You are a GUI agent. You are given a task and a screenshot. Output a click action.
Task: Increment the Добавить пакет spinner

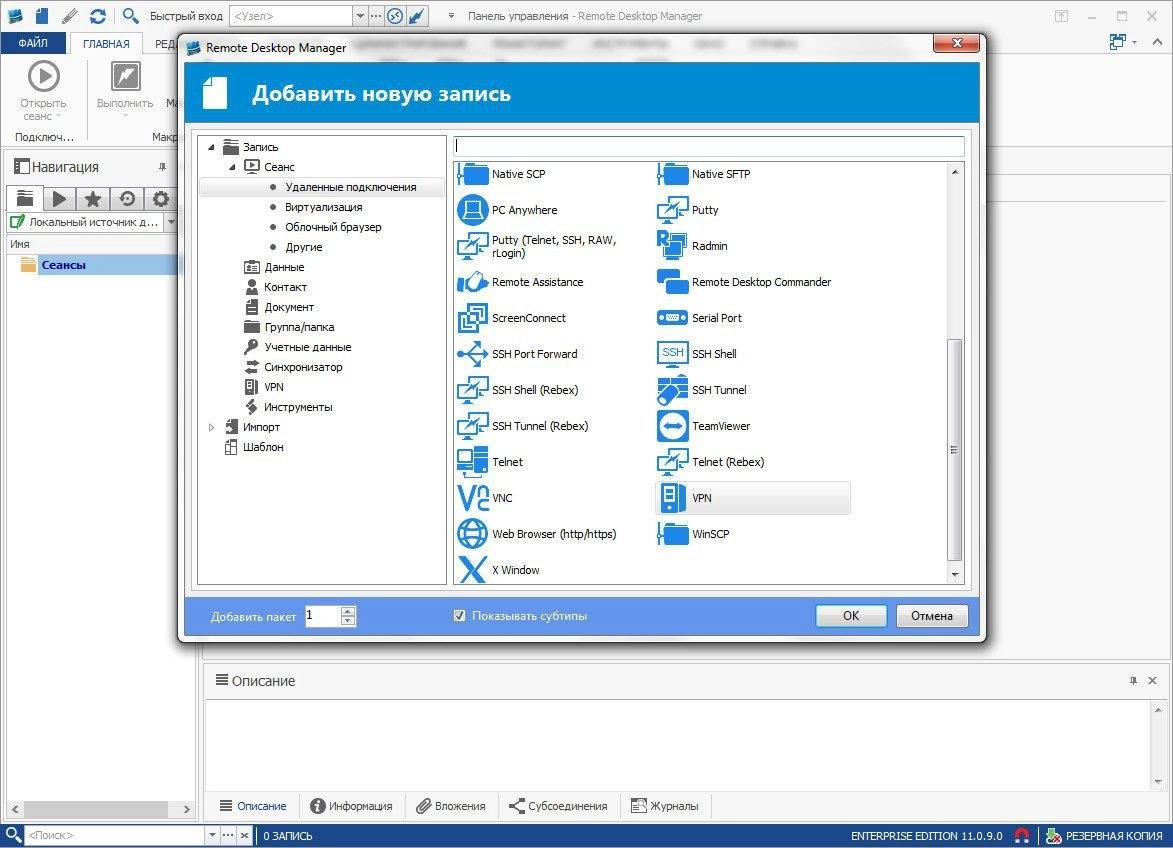click(x=348, y=611)
